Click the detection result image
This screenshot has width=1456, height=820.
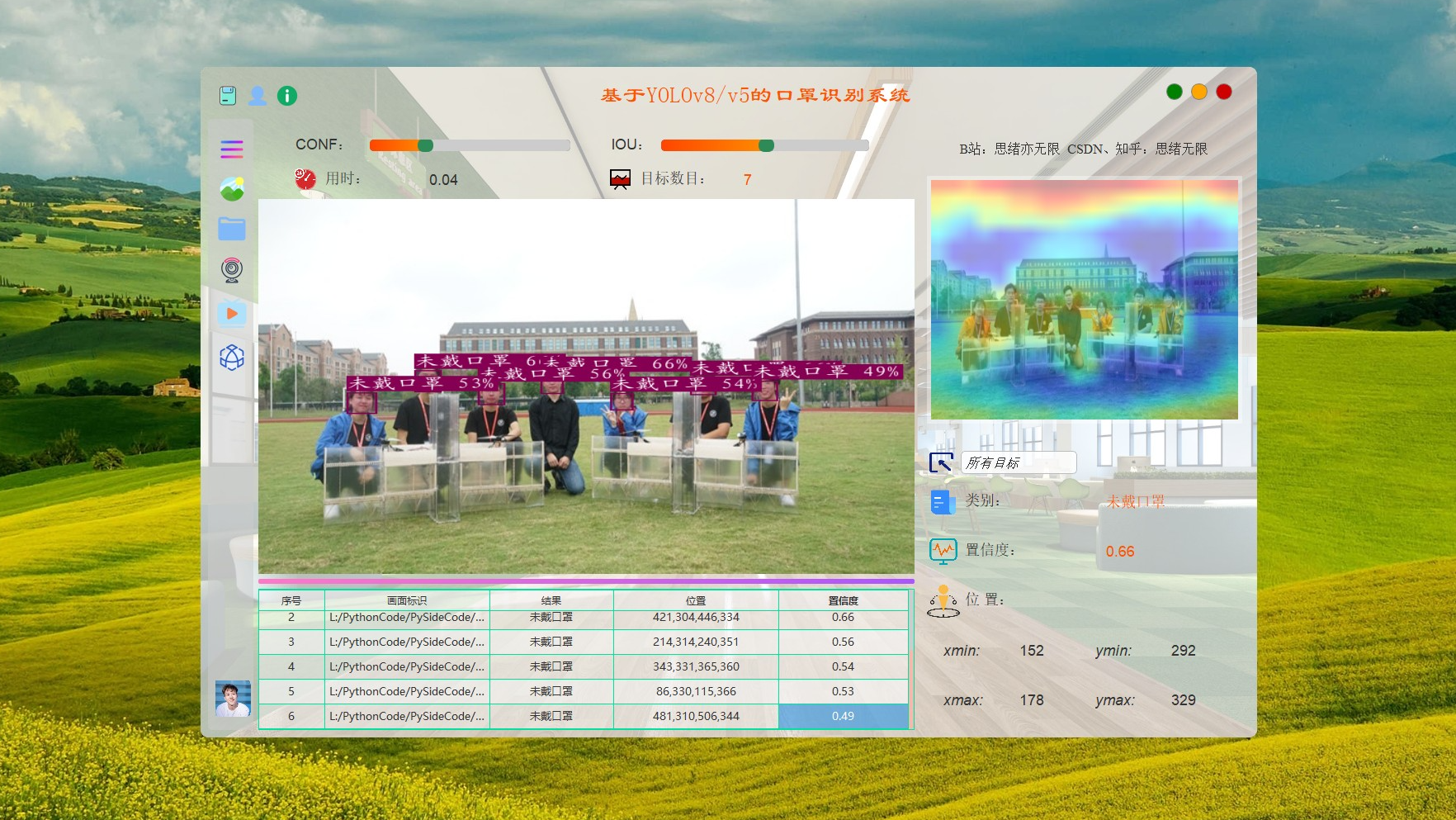click(x=586, y=386)
